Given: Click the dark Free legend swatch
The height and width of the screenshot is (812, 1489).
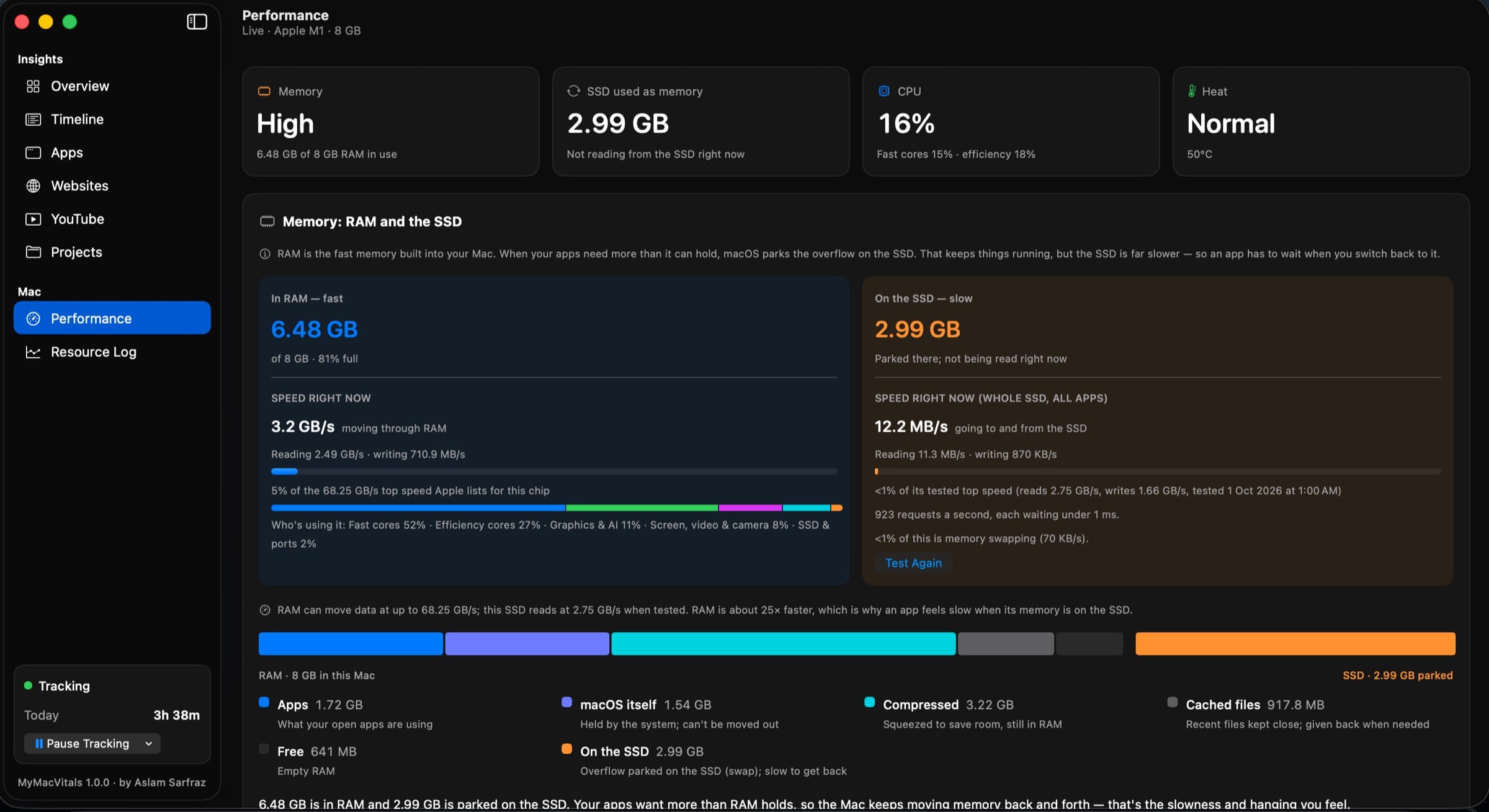Looking at the screenshot, I should point(264,749).
